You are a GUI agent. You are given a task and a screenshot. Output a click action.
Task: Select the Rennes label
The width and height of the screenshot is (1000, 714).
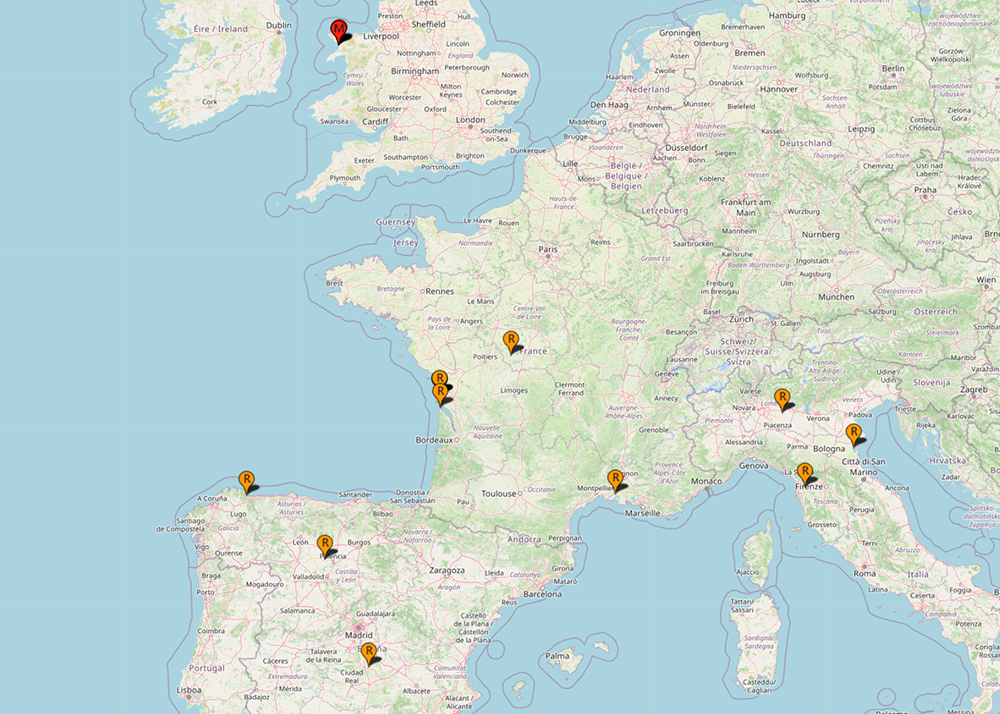439,291
